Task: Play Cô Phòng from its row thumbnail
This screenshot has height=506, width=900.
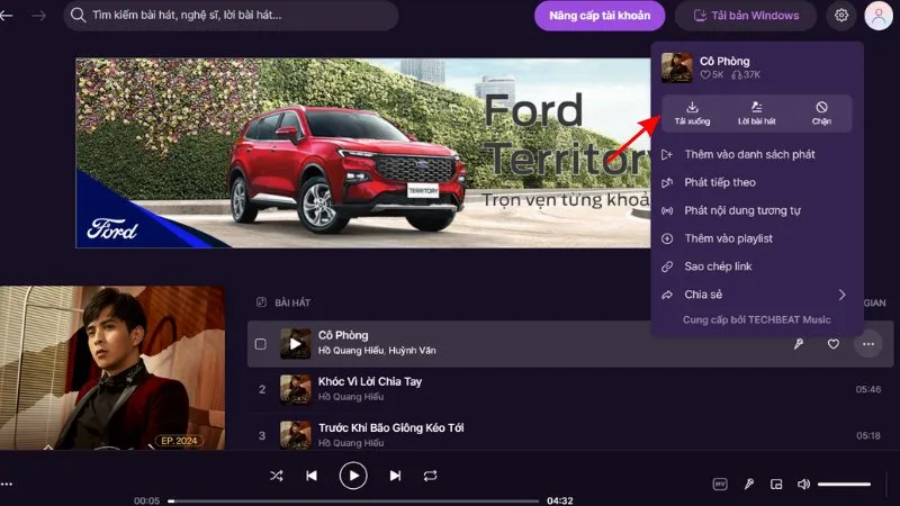Action: pos(295,344)
